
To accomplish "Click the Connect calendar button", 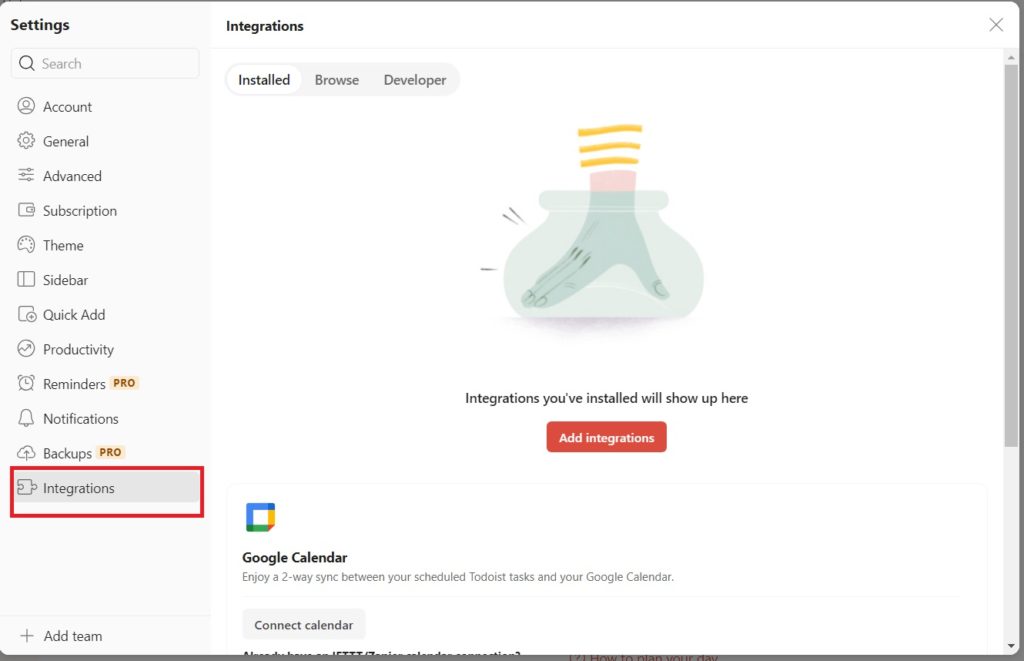I will coord(304,624).
